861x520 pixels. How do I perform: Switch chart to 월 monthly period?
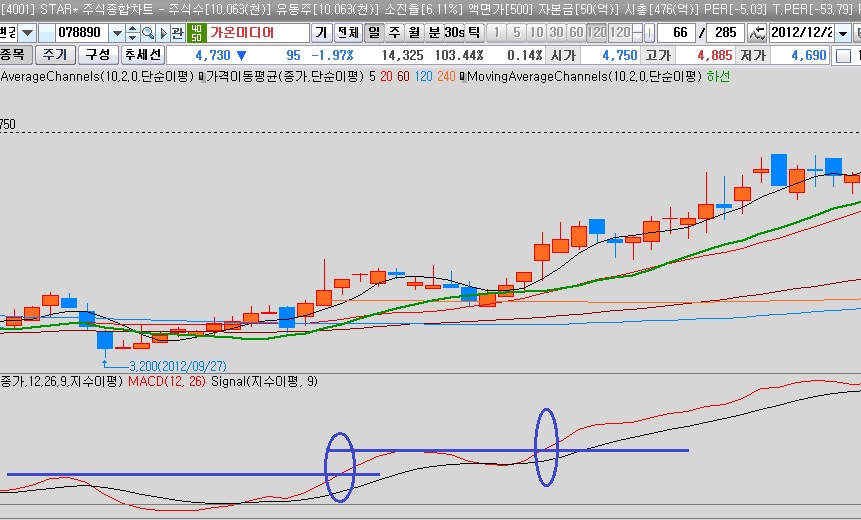click(x=413, y=32)
